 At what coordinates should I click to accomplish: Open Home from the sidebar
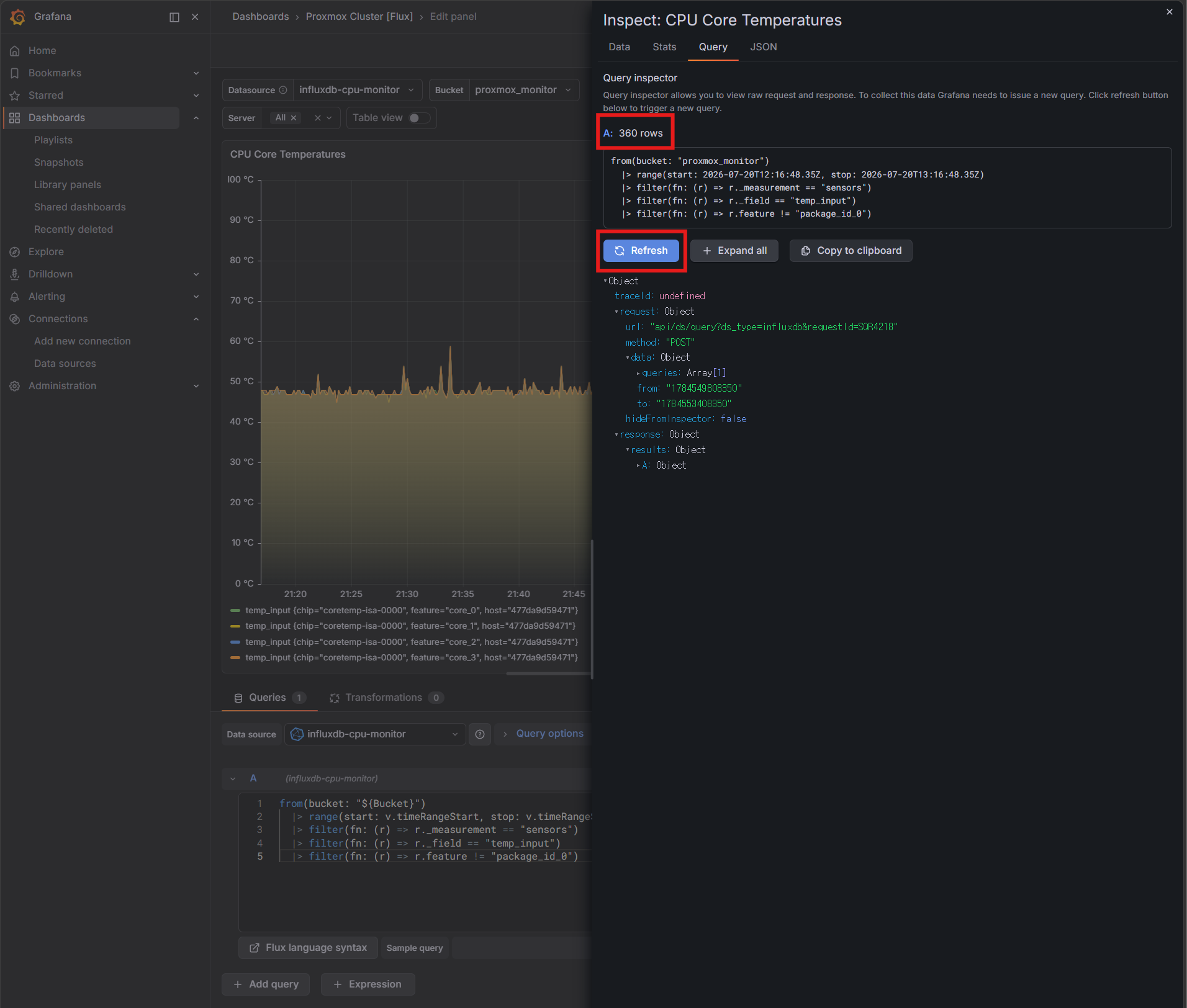[42, 50]
